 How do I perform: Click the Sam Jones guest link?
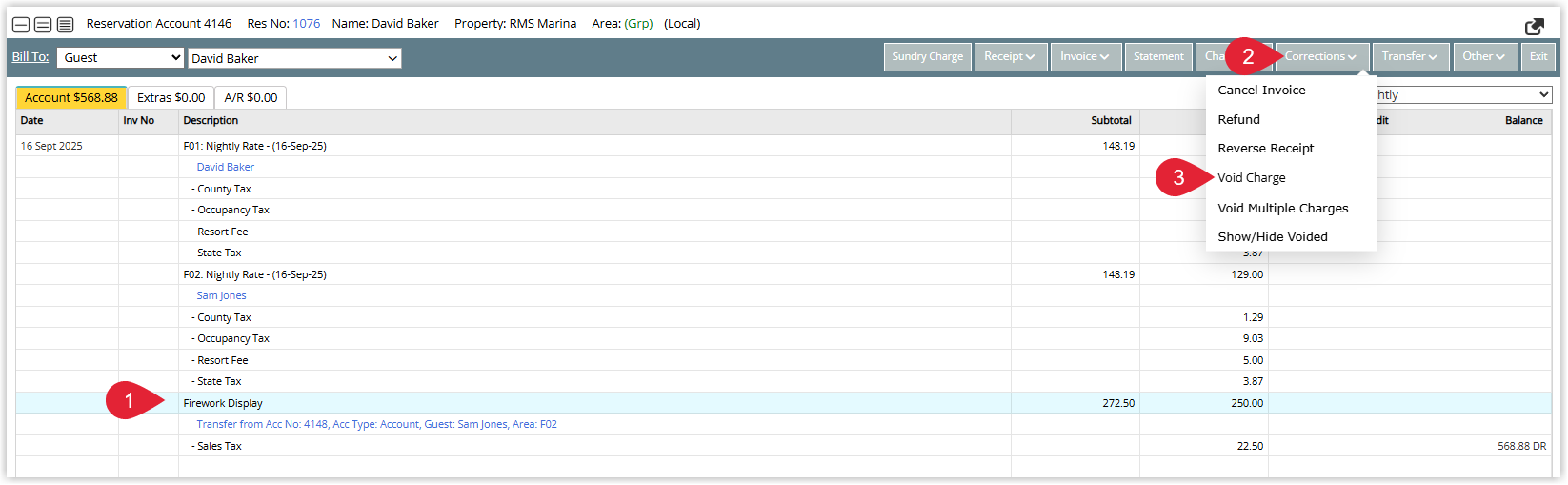(x=221, y=295)
